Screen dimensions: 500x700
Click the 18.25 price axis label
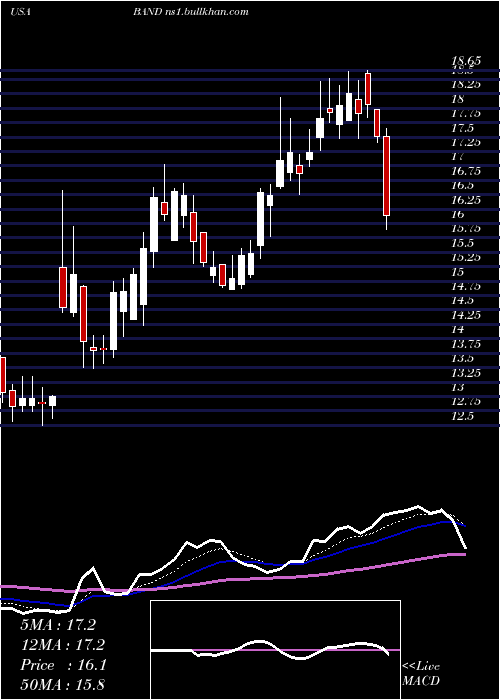coord(466,84)
